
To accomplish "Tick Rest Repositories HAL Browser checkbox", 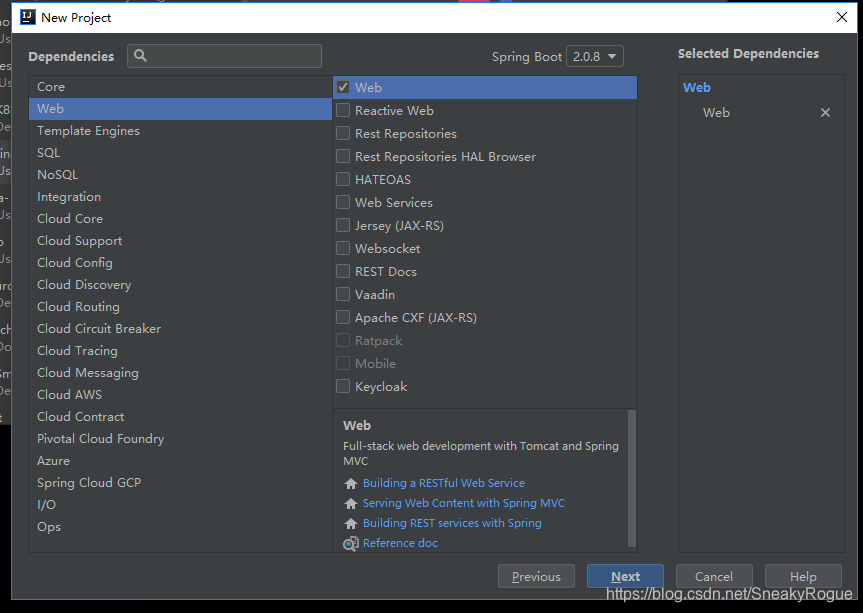I will pyautogui.click(x=343, y=156).
